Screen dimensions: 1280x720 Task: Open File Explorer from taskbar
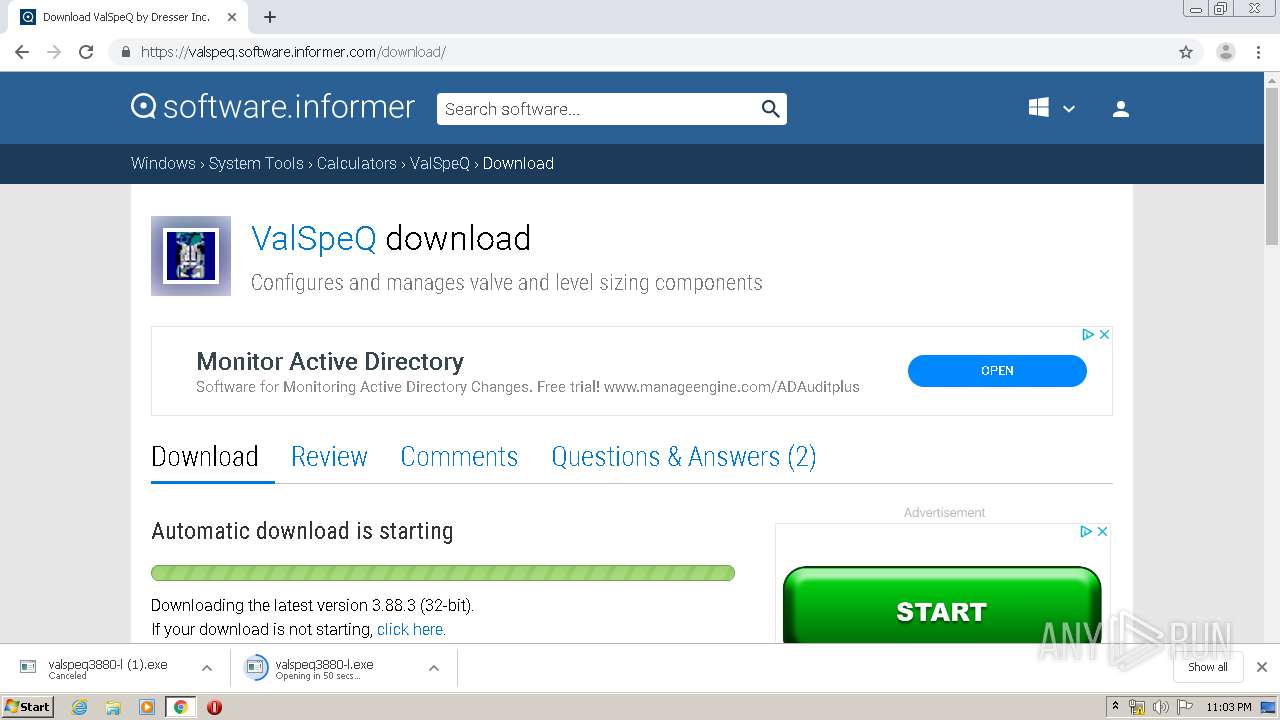tap(113, 707)
